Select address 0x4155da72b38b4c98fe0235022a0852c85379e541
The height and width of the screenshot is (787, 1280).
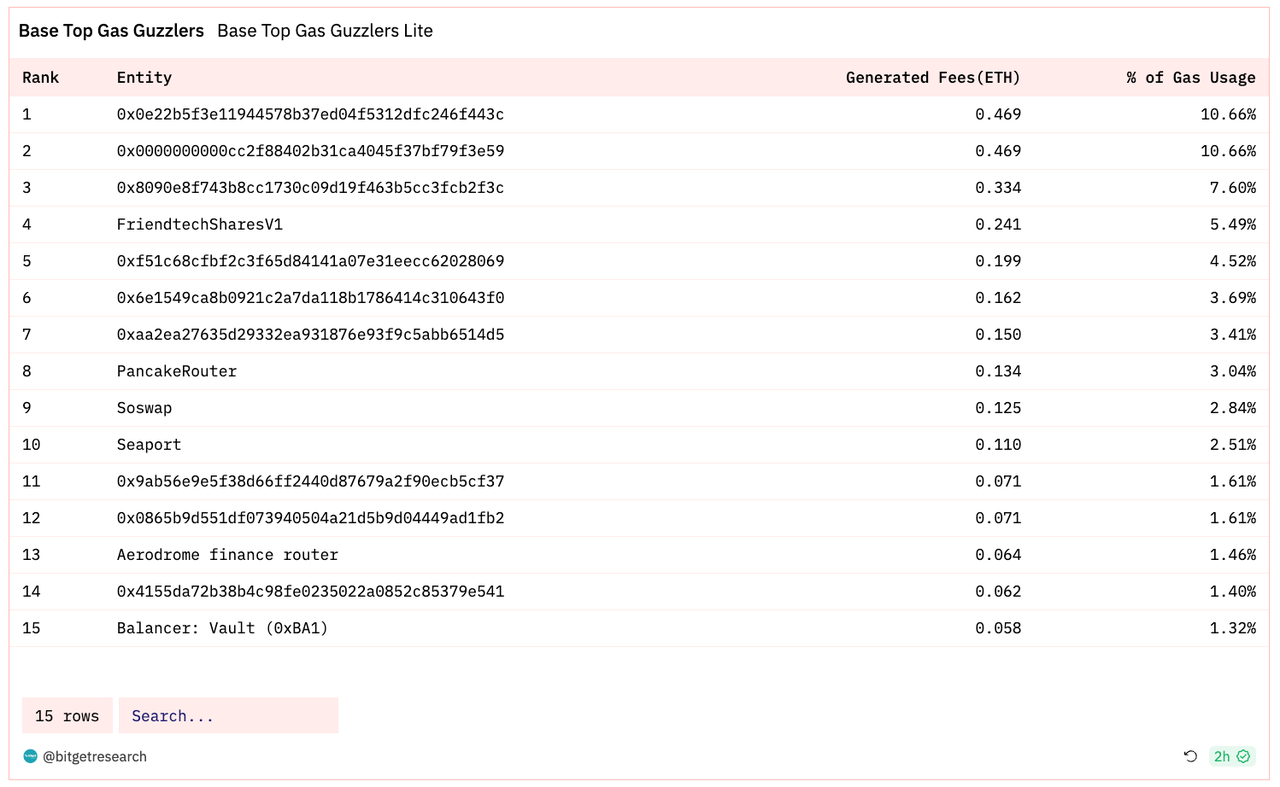(310, 591)
